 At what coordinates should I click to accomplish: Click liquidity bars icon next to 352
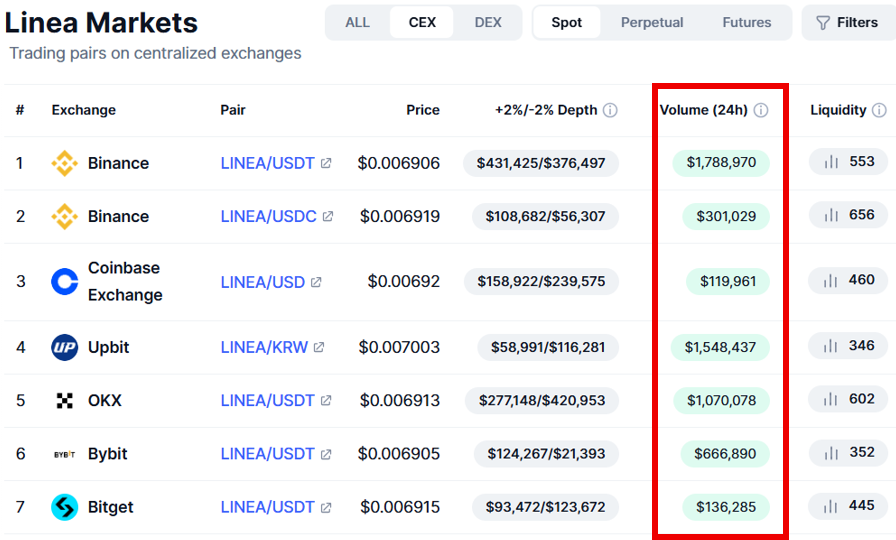(x=831, y=453)
